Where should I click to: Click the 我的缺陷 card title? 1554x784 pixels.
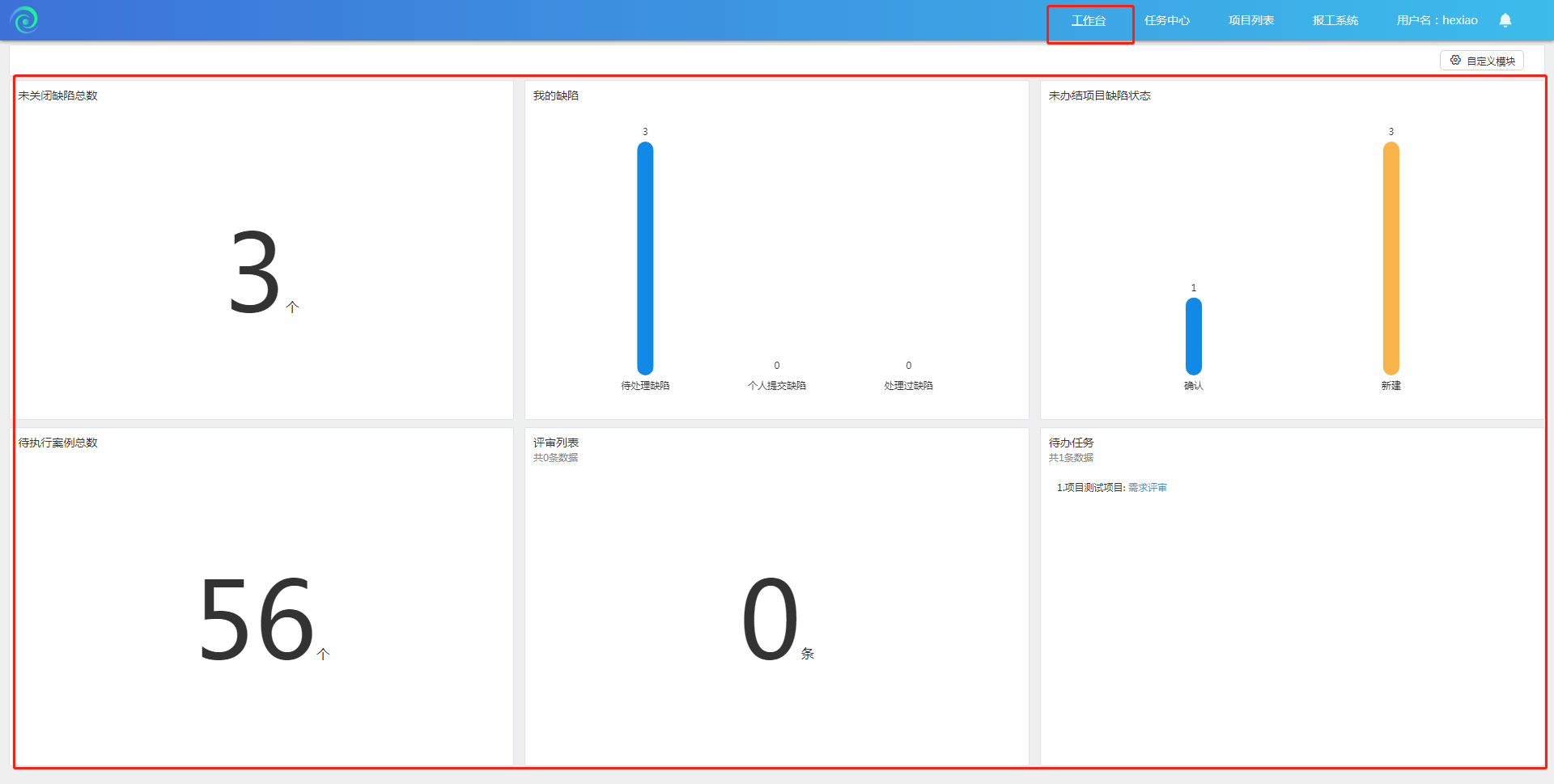(x=555, y=95)
